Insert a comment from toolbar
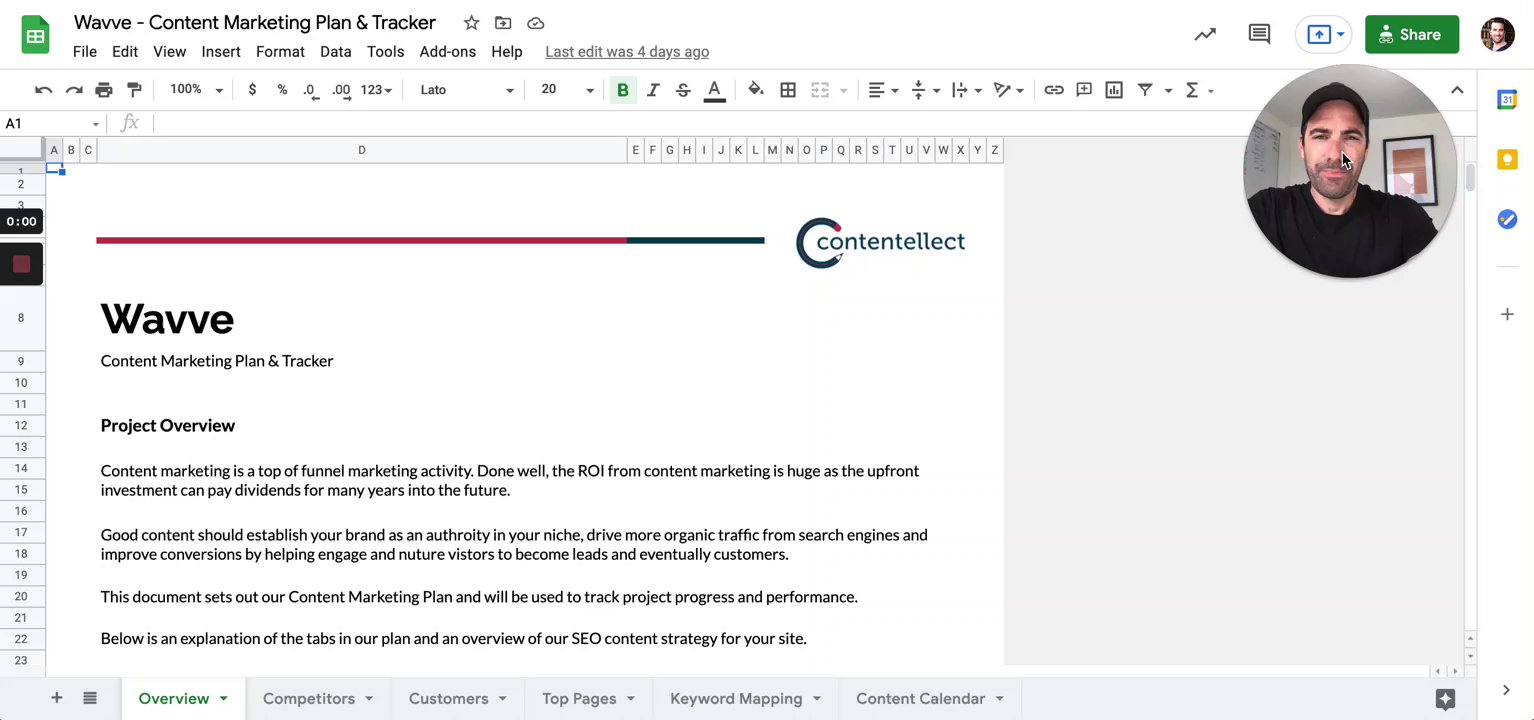 pyautogui.click(x=1084, y=90)
